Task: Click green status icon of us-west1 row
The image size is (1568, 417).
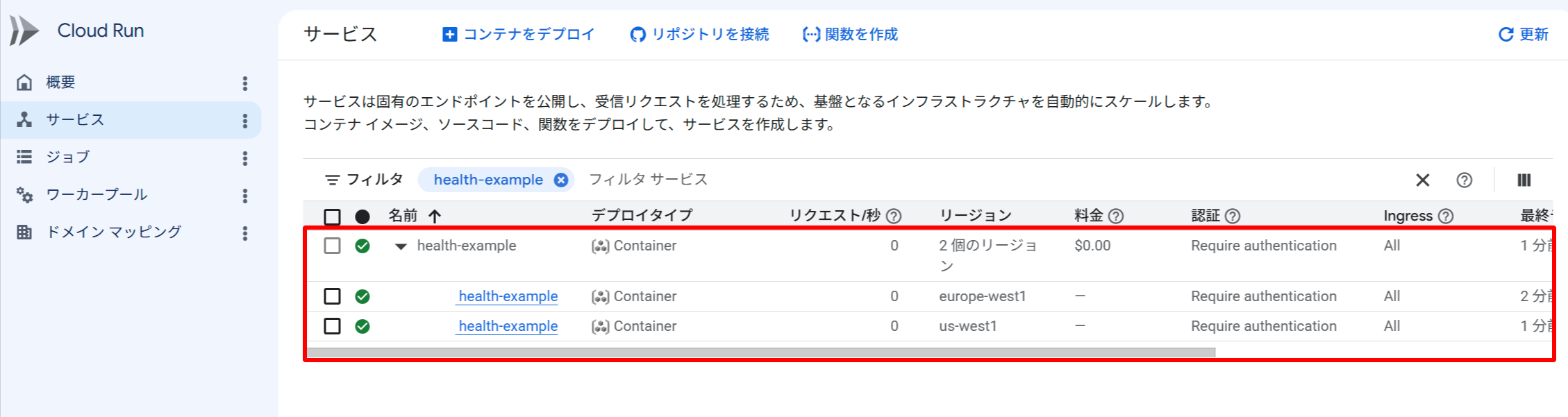Action: point(362,326)
